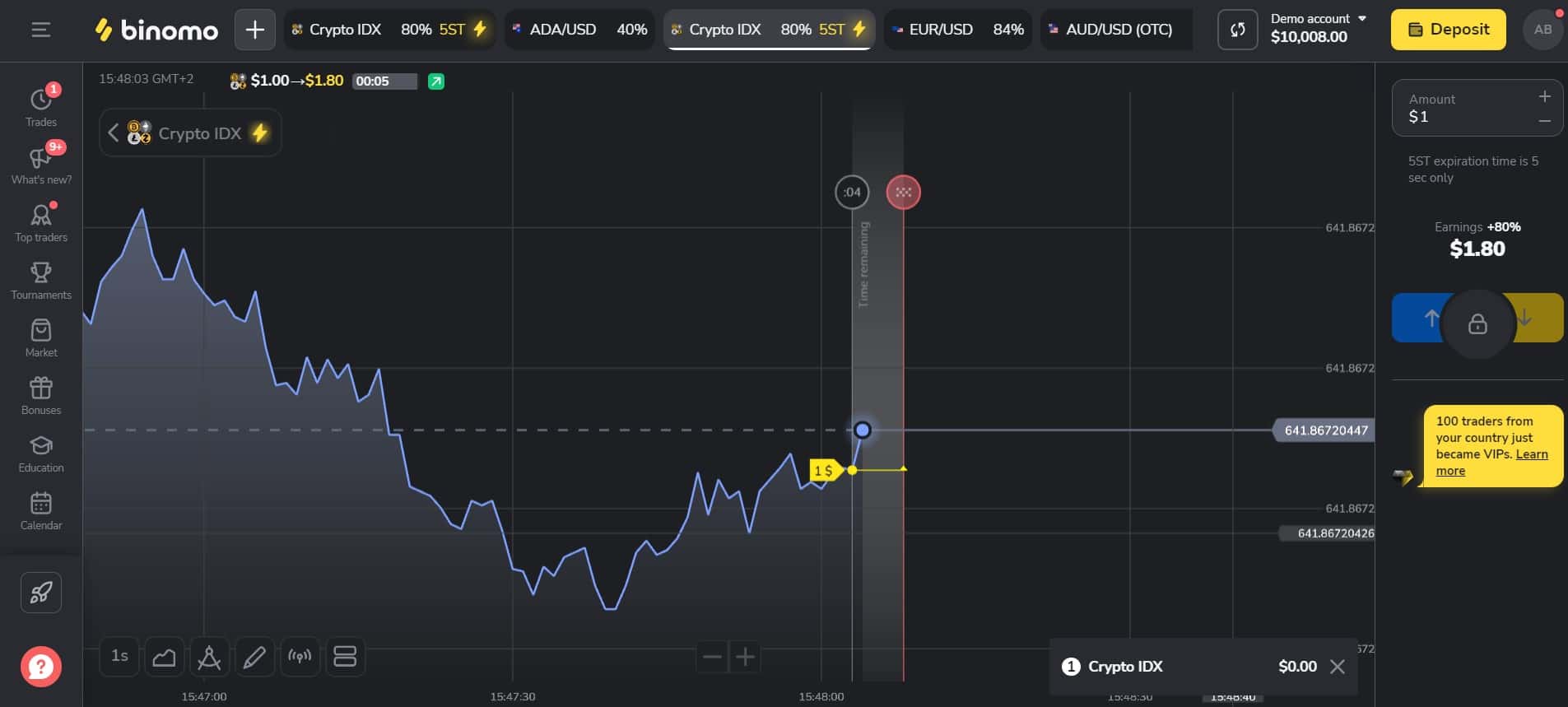Select the drawing pencil tool
This screenshot has width=1568, height=707.
[254, 657]
